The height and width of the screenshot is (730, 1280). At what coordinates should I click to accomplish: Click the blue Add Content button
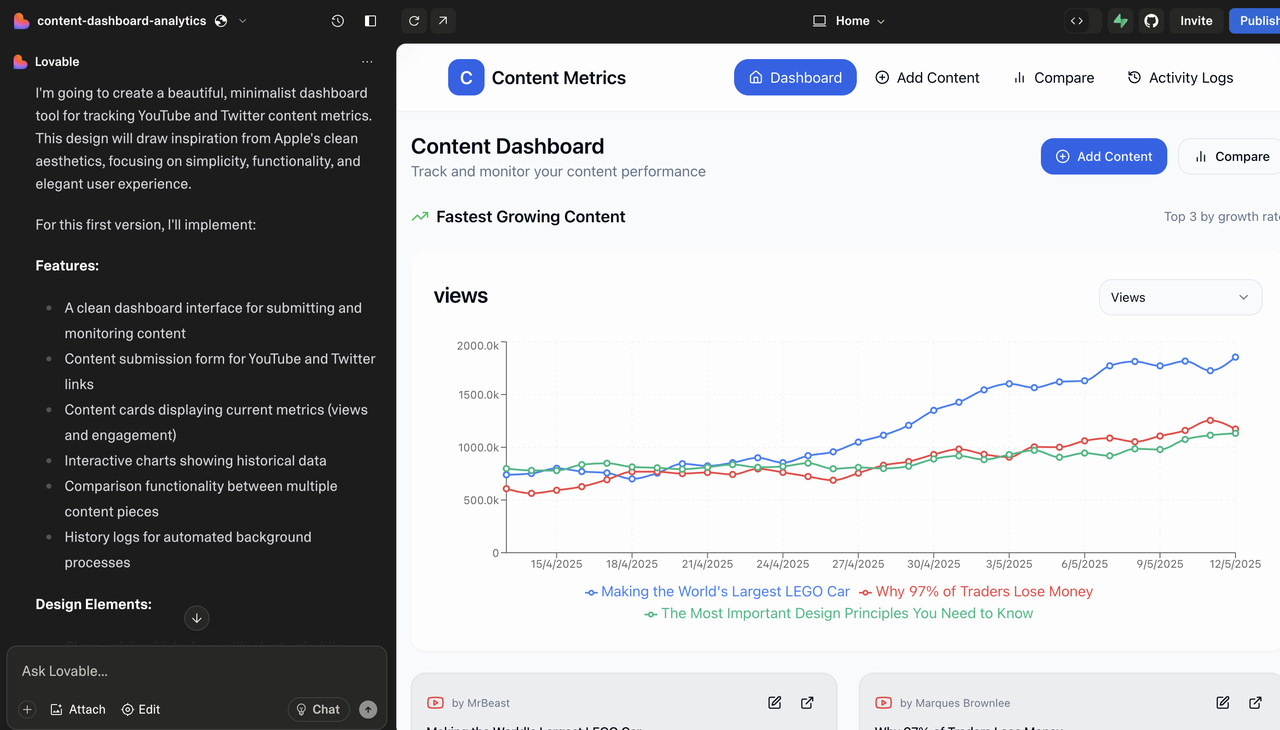click(1104, 157)
